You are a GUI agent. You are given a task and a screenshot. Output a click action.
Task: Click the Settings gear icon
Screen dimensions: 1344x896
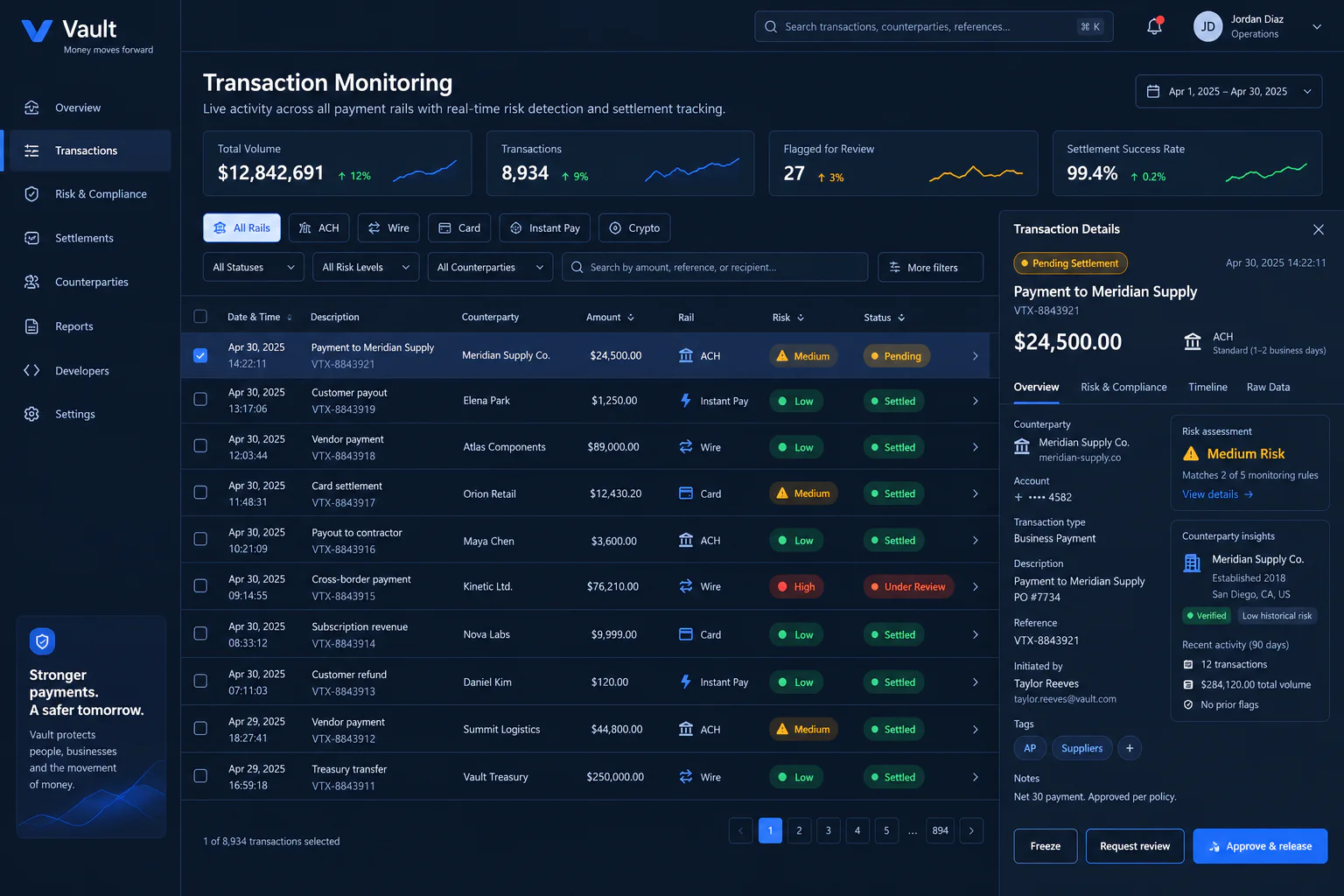[x=31, y=414]
